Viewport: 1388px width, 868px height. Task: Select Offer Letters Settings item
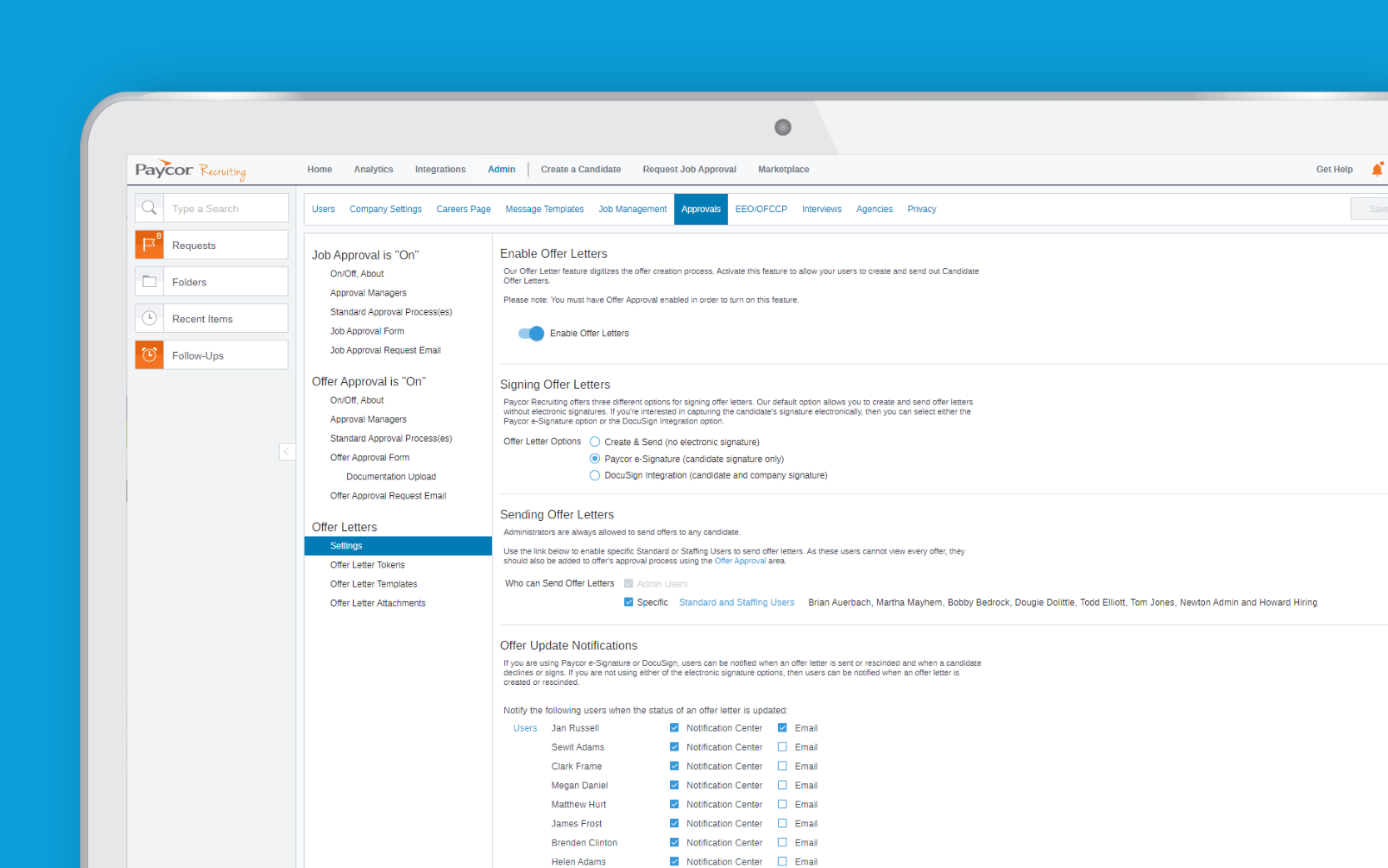(398, 546)
